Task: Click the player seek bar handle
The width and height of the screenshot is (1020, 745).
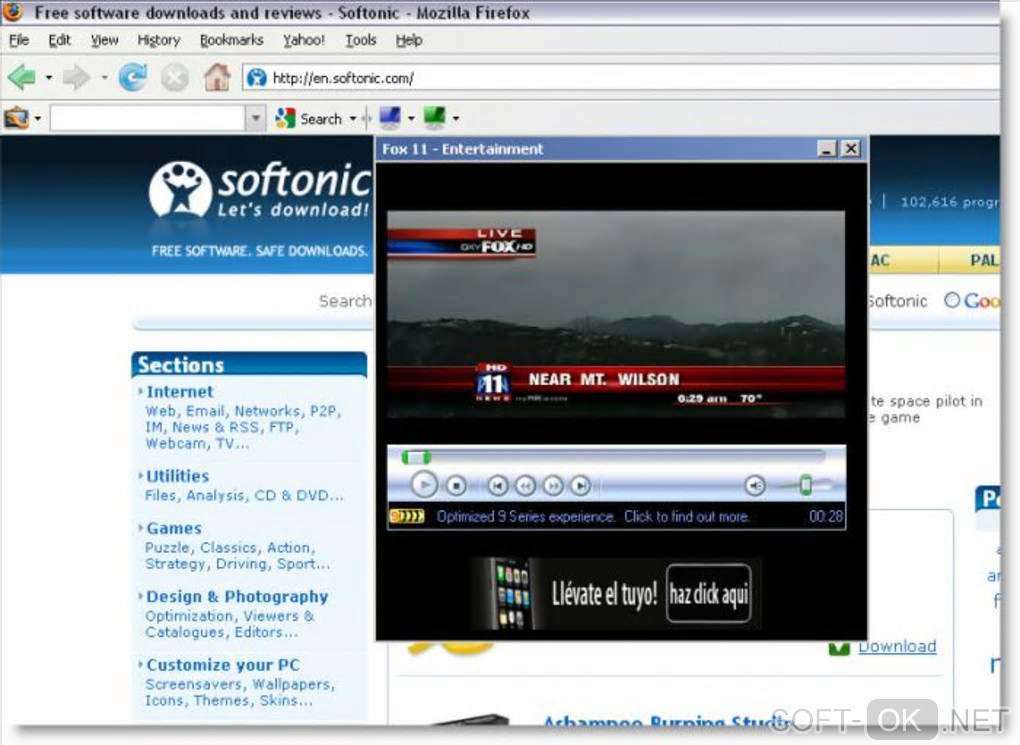Action: 416,457
